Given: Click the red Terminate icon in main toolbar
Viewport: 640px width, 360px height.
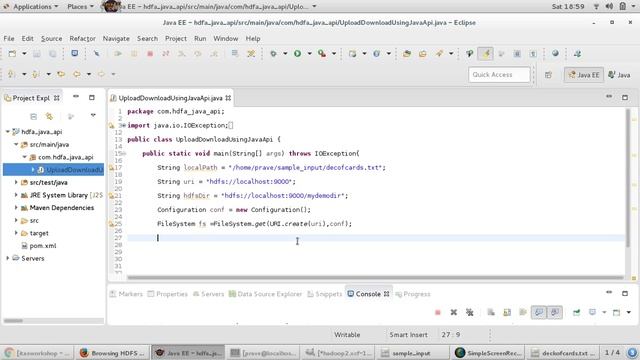Looking at the screenshot, I should point(150,53).
